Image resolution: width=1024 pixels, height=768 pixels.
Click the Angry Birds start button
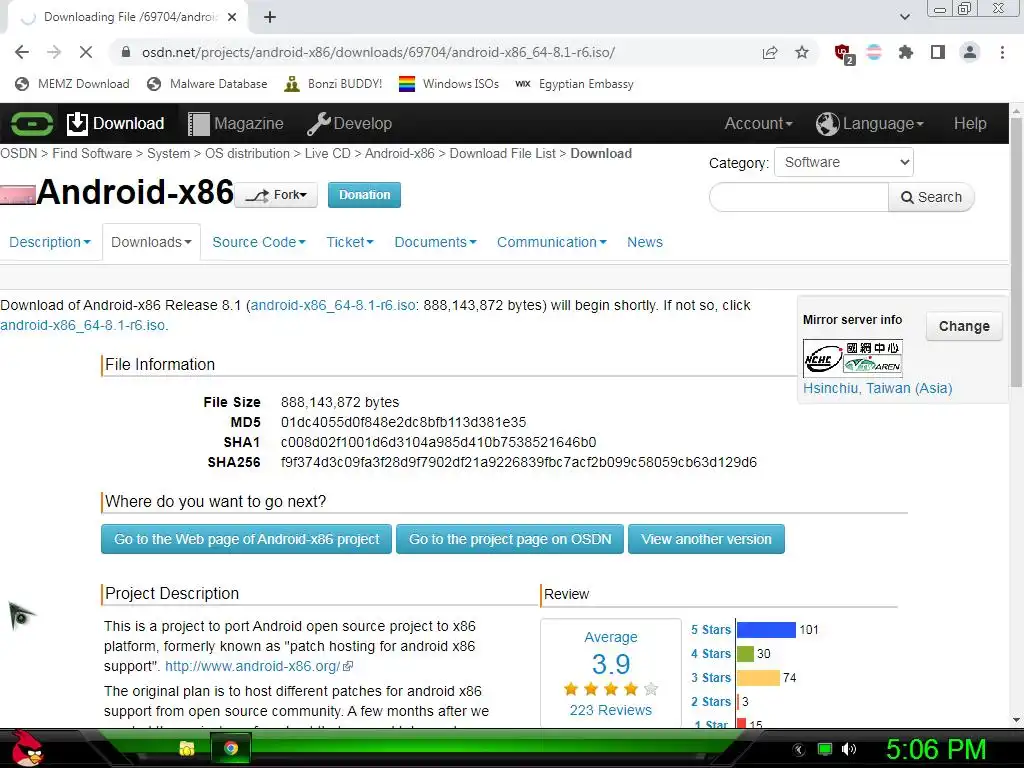coord(27,748)
